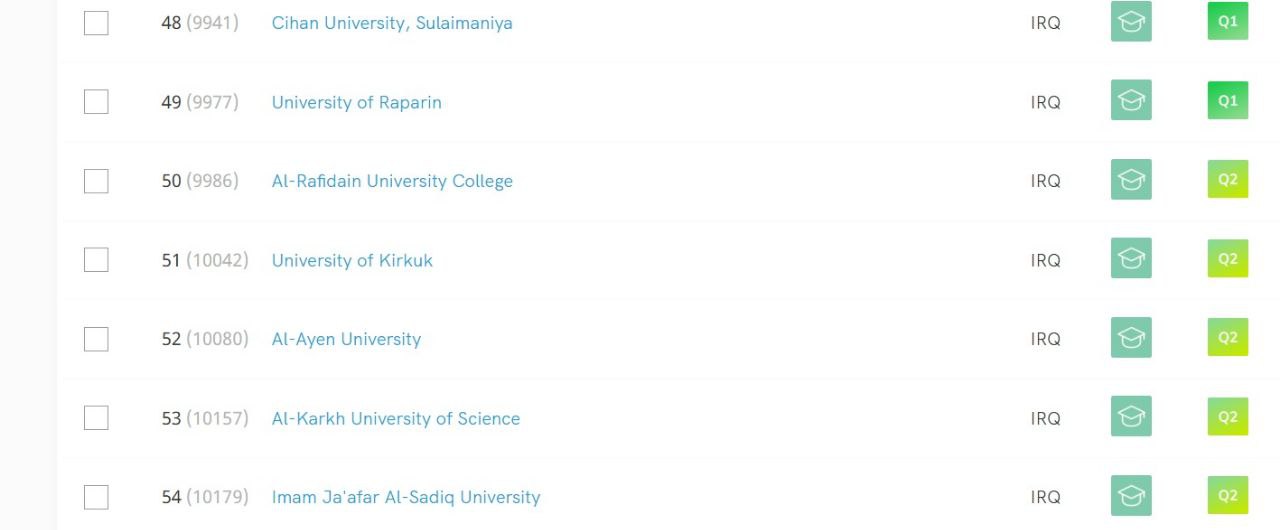Click graduation cap icon for Al-Rafidain University College
This screenshot has width=1280, height=530.
coord(1131,180)
